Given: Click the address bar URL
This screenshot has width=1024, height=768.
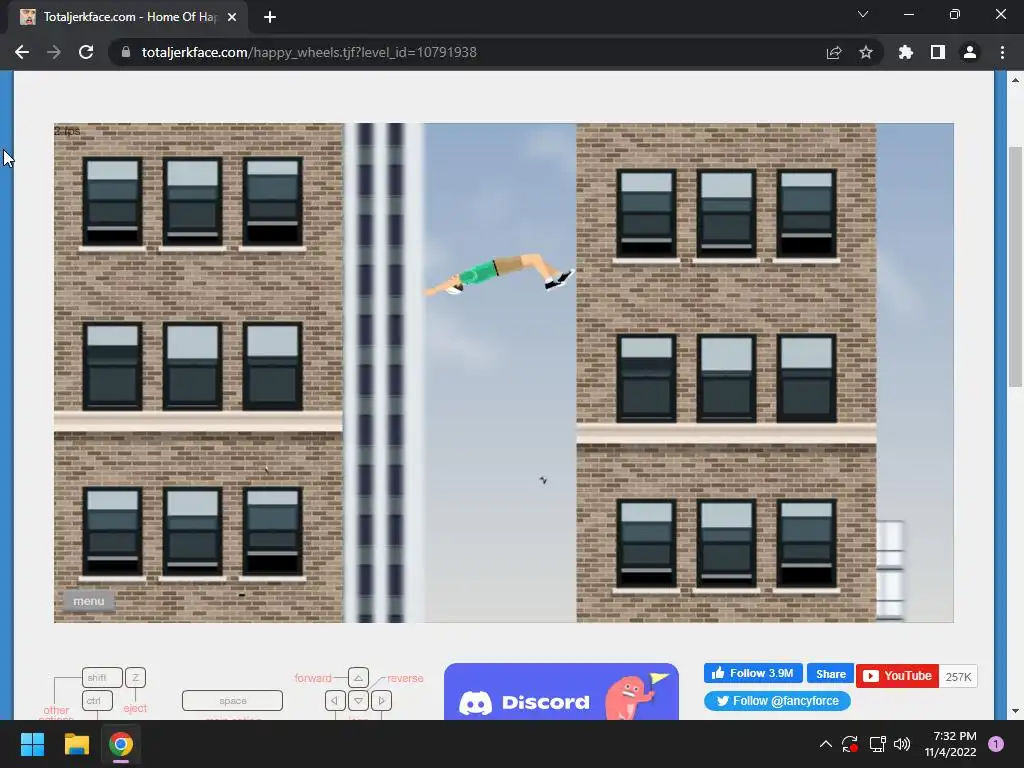Looking at the screenshot, I should (x=309, y=52).
